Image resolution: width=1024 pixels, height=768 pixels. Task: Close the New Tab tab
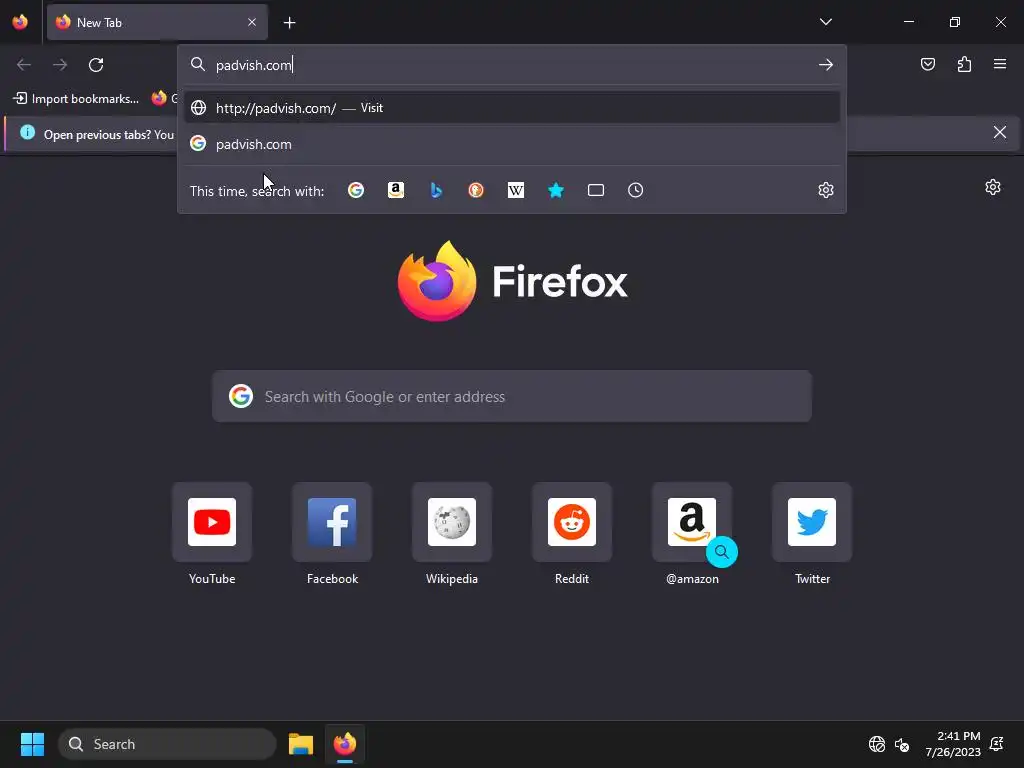pyautogui.click(x=252, y=22)
